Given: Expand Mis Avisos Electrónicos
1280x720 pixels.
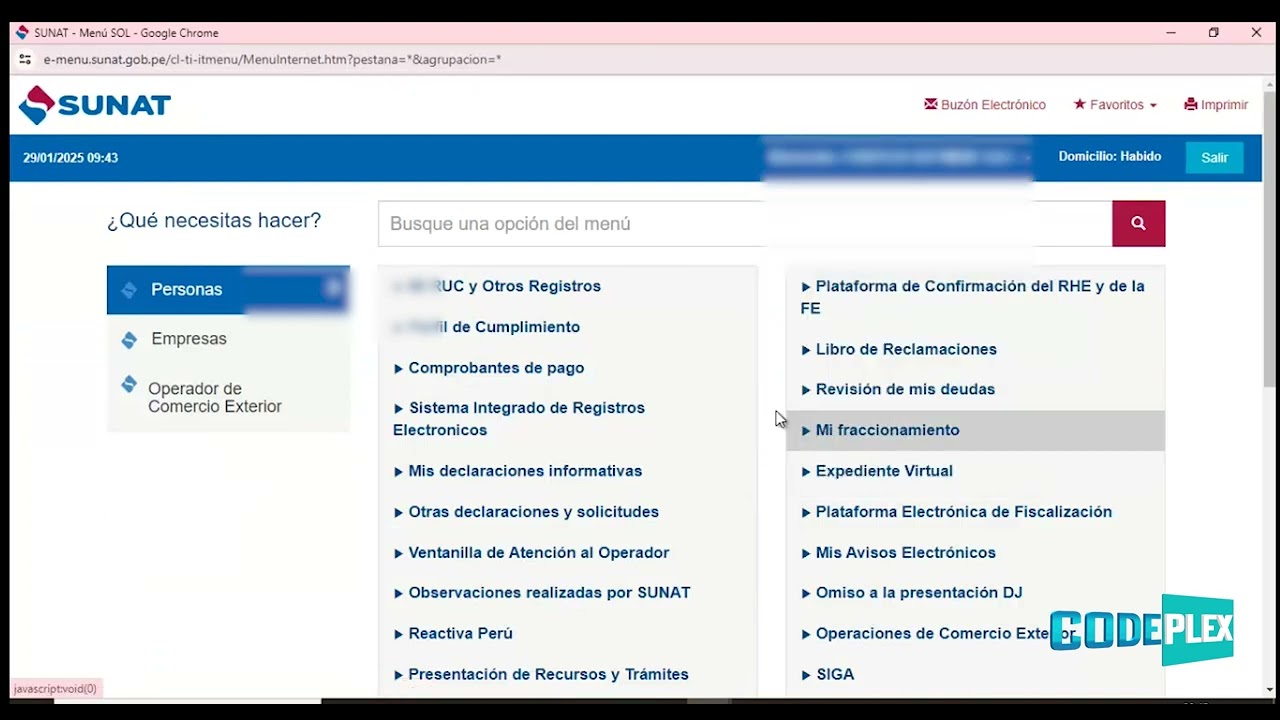Looking at the screenshot, I should [x=899, y=553].
